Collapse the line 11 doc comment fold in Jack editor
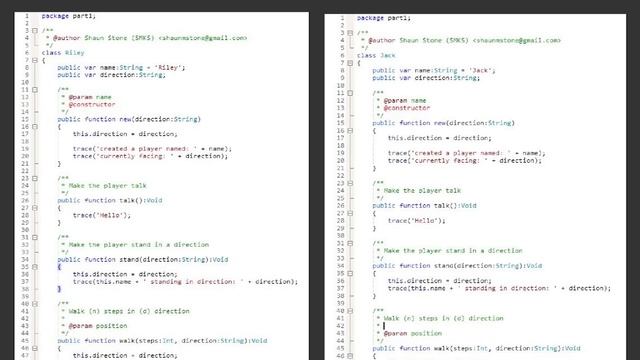640x360 pixels. pyautogui.click(x=350, y=93)
